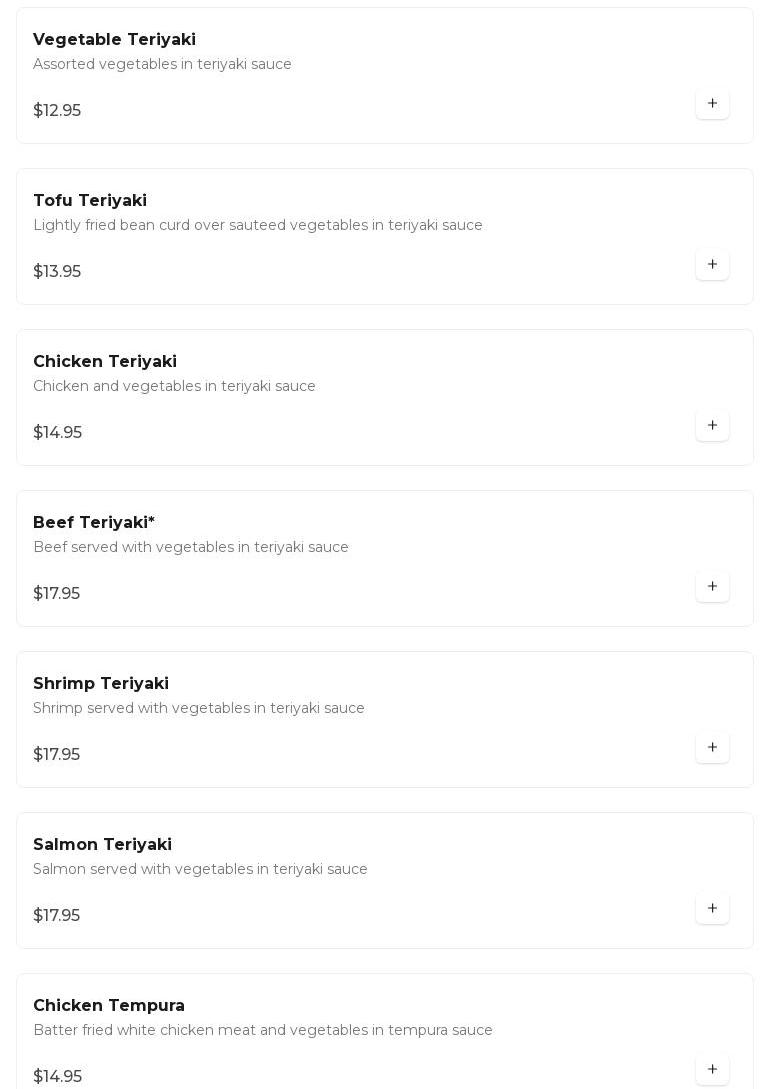Click the Chicken Tempura description text

click(263, 1031)
